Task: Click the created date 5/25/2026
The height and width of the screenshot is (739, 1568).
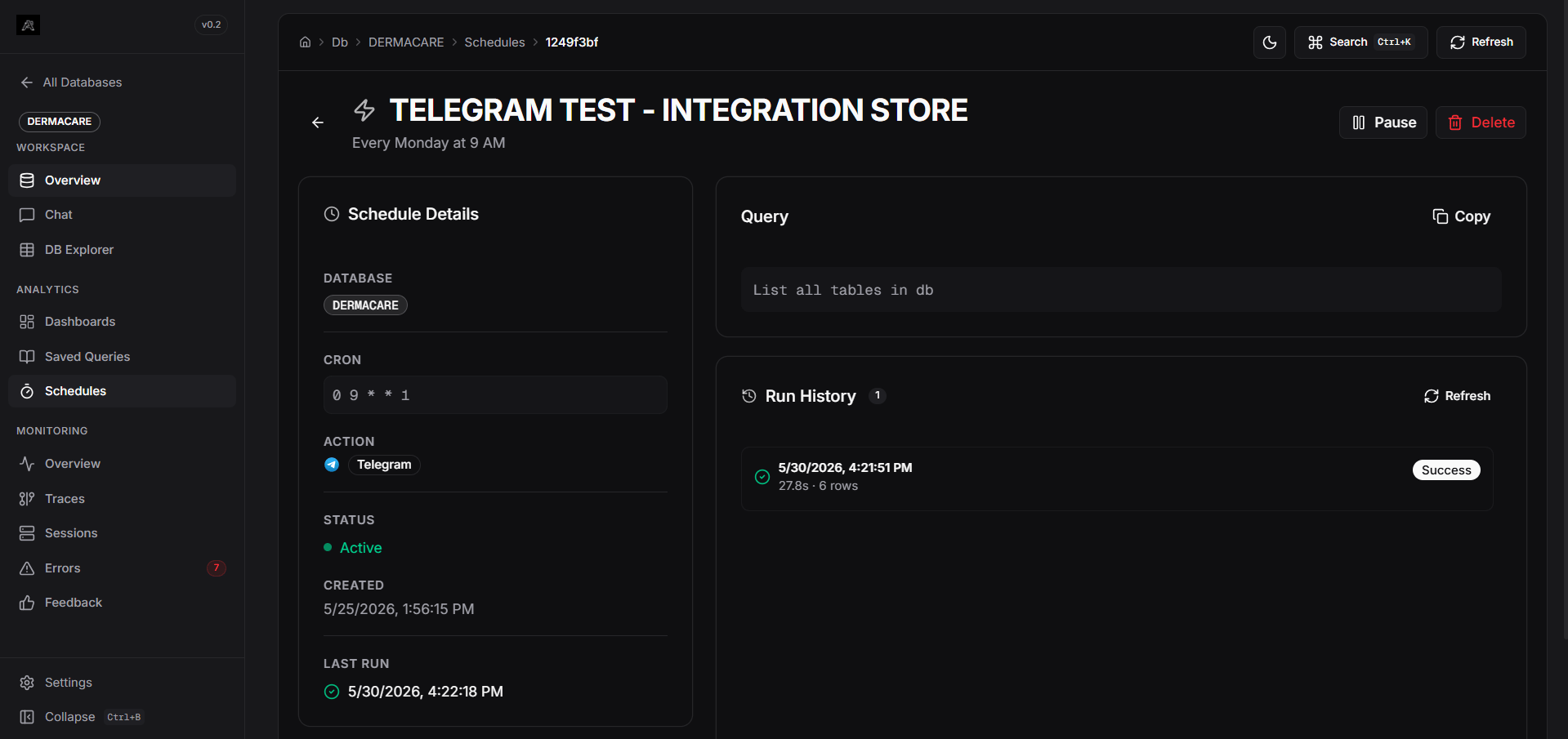Action: [399, 609]
